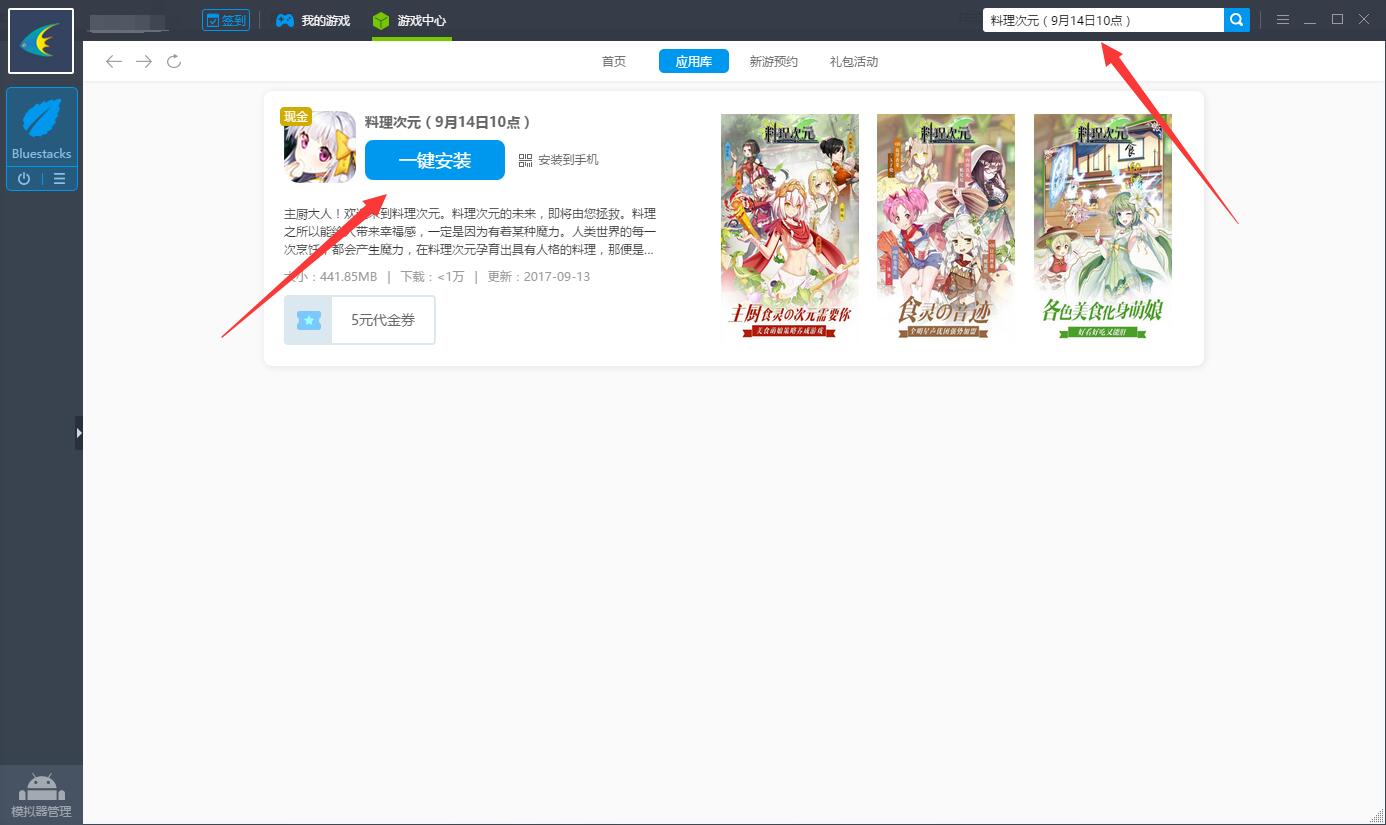This screenshot has height=825, width=1386.
Task: Click the QR code icon beside 安装到手机
Action: coord(526,160)
